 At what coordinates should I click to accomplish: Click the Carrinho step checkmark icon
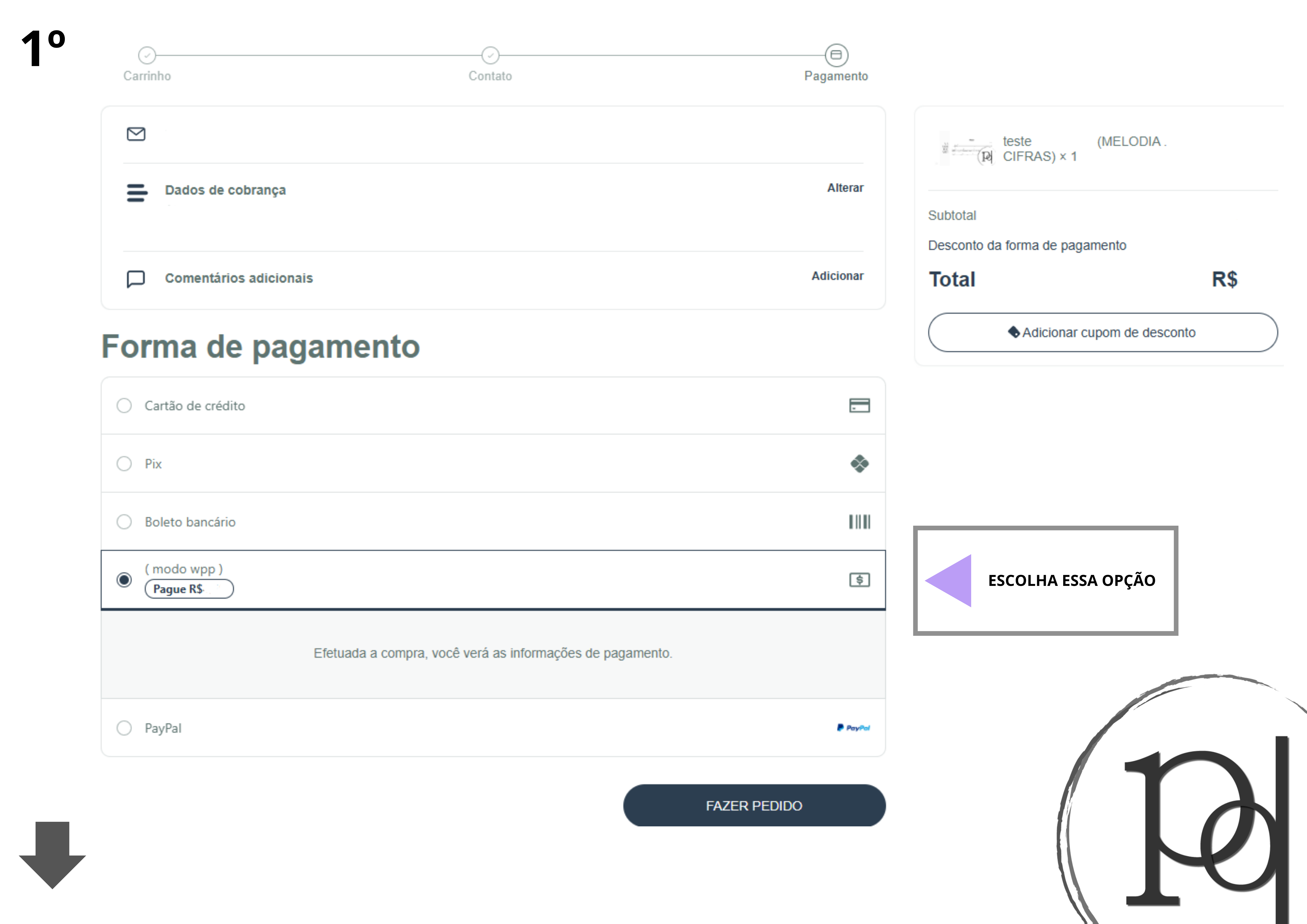(x=147, y=55)
